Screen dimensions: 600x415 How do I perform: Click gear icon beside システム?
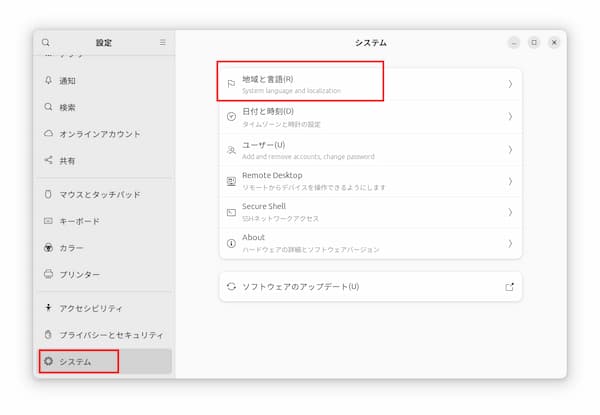pos(48,361)
